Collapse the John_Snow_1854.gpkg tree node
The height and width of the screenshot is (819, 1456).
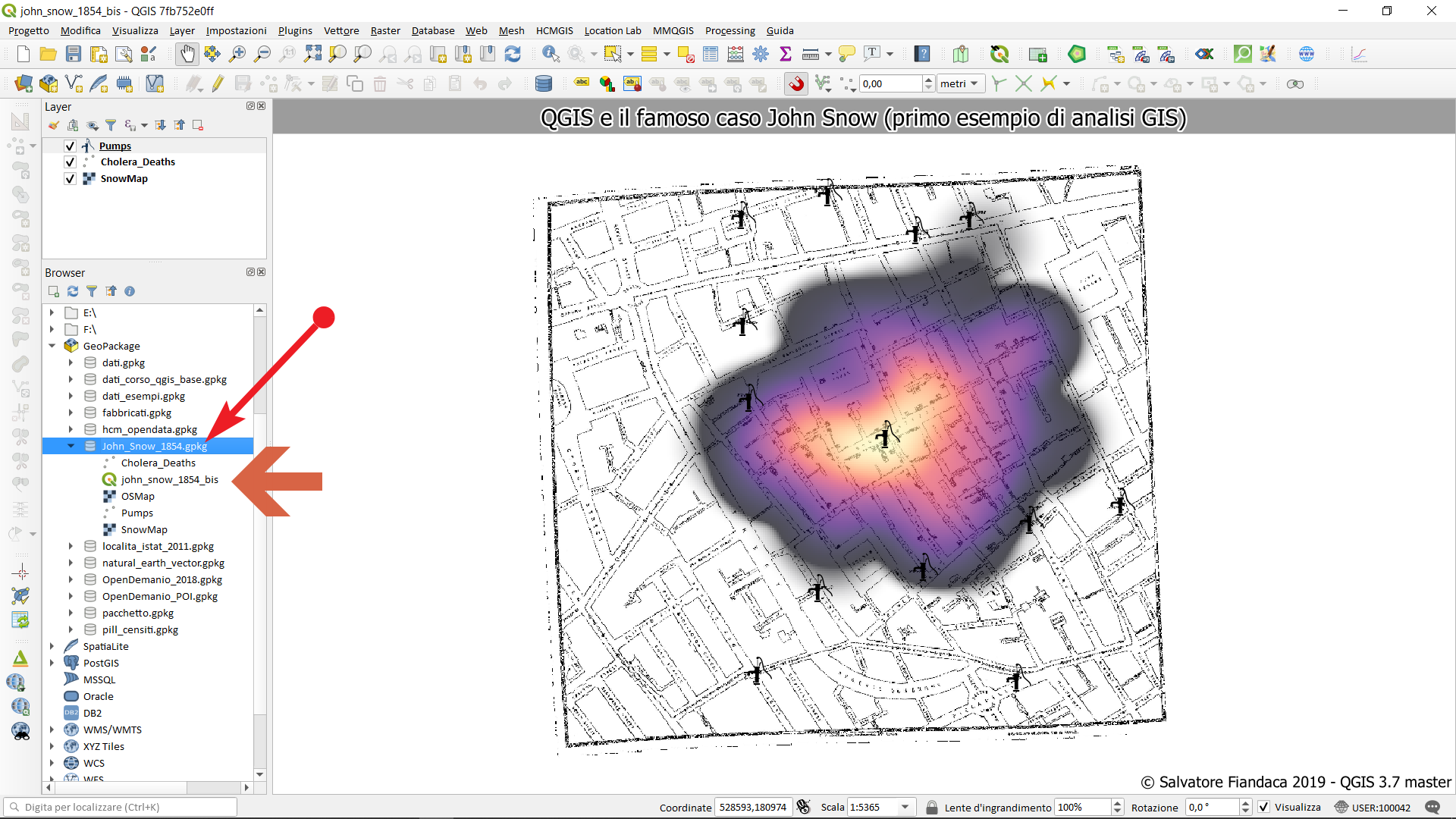71,446
